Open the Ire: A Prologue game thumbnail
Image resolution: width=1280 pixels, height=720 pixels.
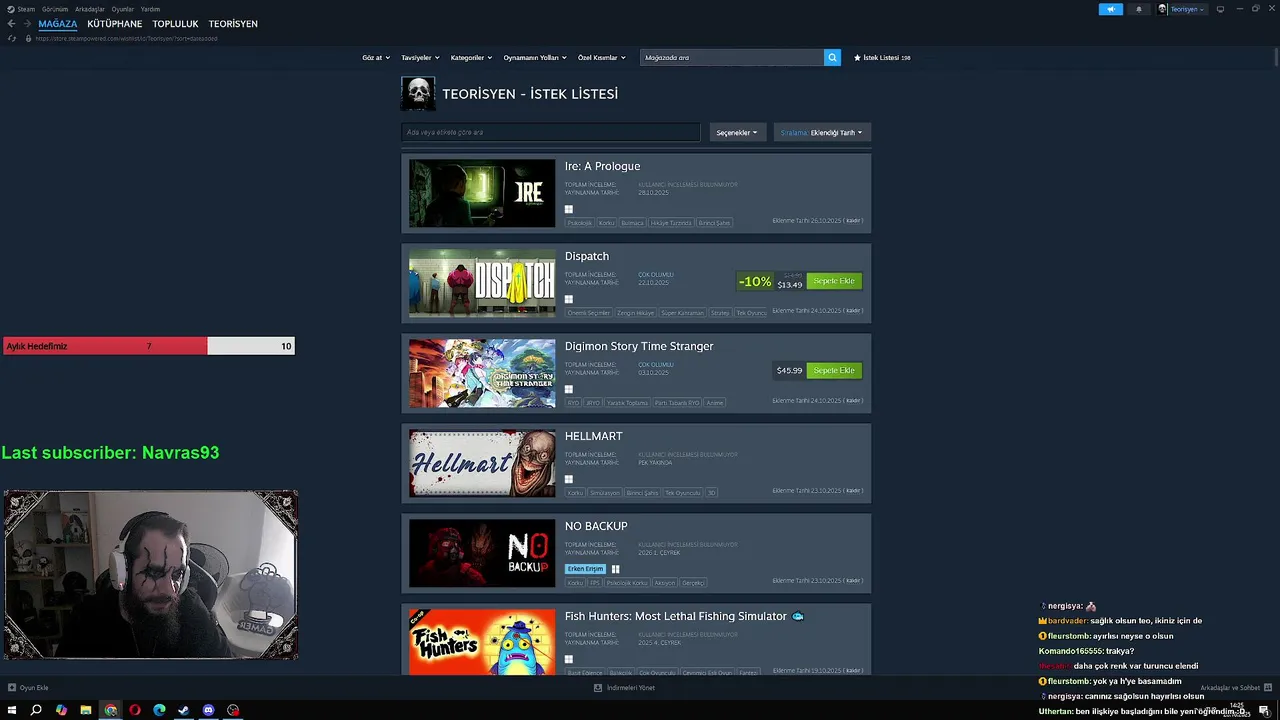[x=482, y=193]
